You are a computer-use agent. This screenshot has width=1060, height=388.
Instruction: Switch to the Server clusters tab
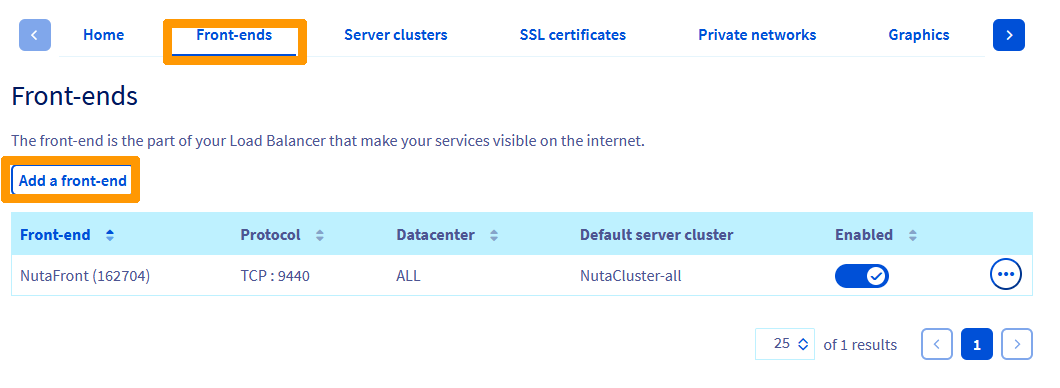tap(395, 34)
